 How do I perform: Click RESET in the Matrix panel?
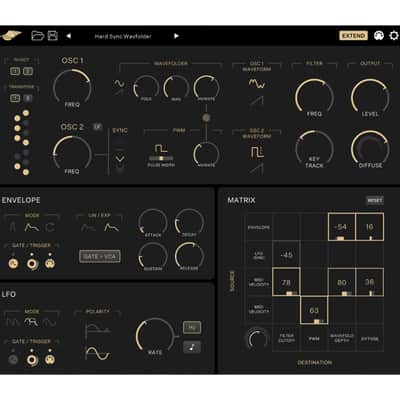(375, 200)
